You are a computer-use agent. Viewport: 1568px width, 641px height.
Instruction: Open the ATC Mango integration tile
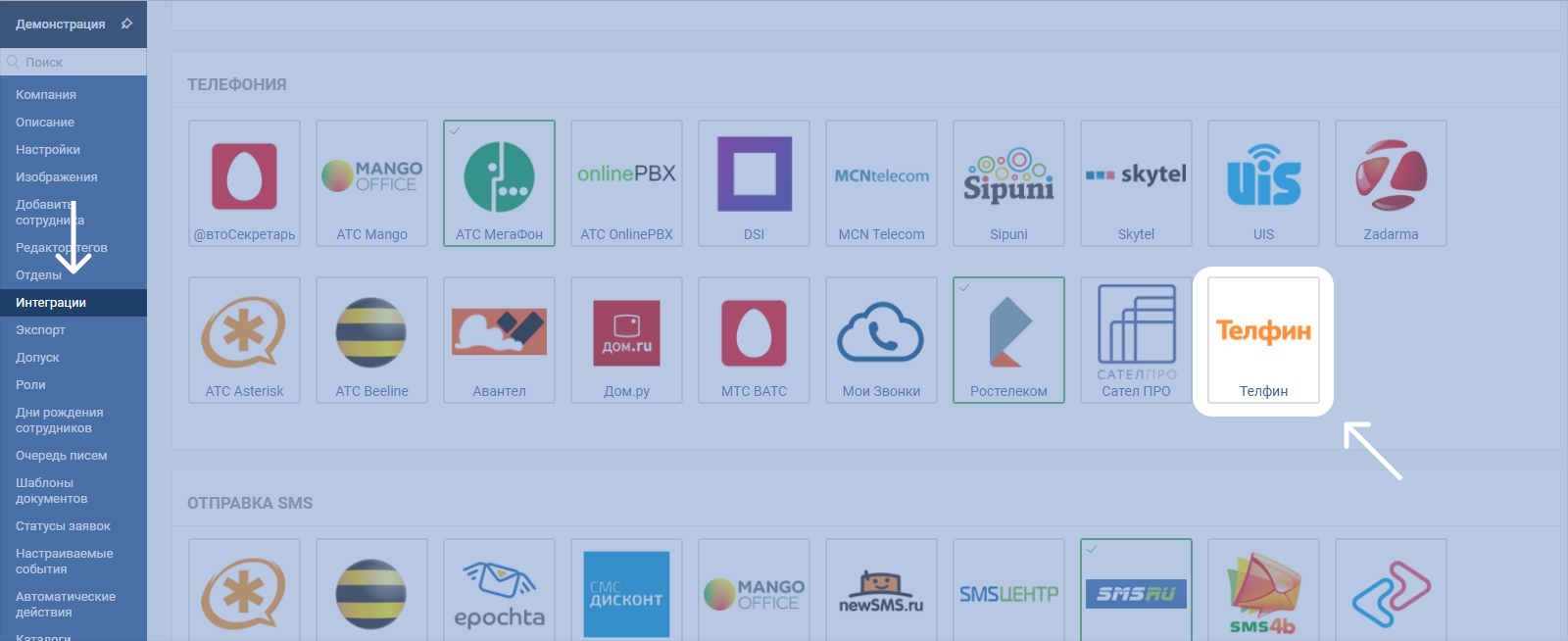[371, 183]
